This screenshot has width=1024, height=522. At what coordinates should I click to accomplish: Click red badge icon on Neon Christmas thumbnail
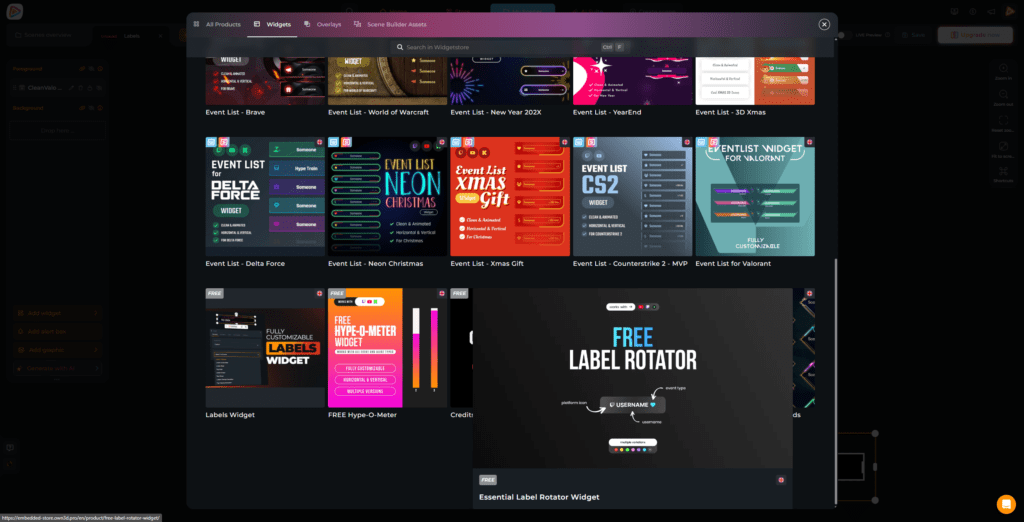click(x=346, y=143)
